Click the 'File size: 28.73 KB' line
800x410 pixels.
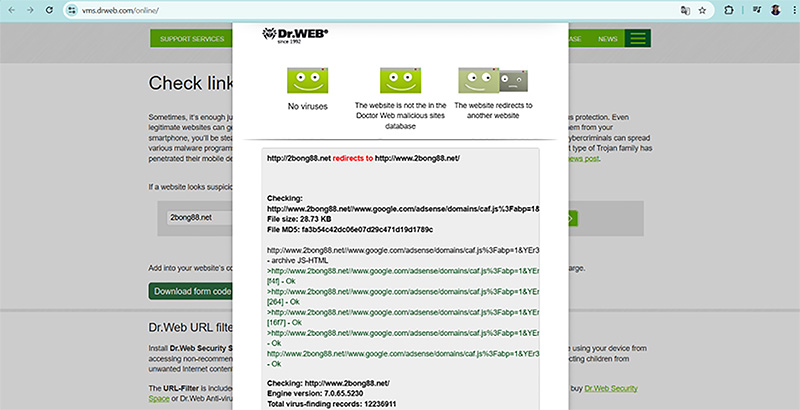pyautogui.click(x=299, y=219)
